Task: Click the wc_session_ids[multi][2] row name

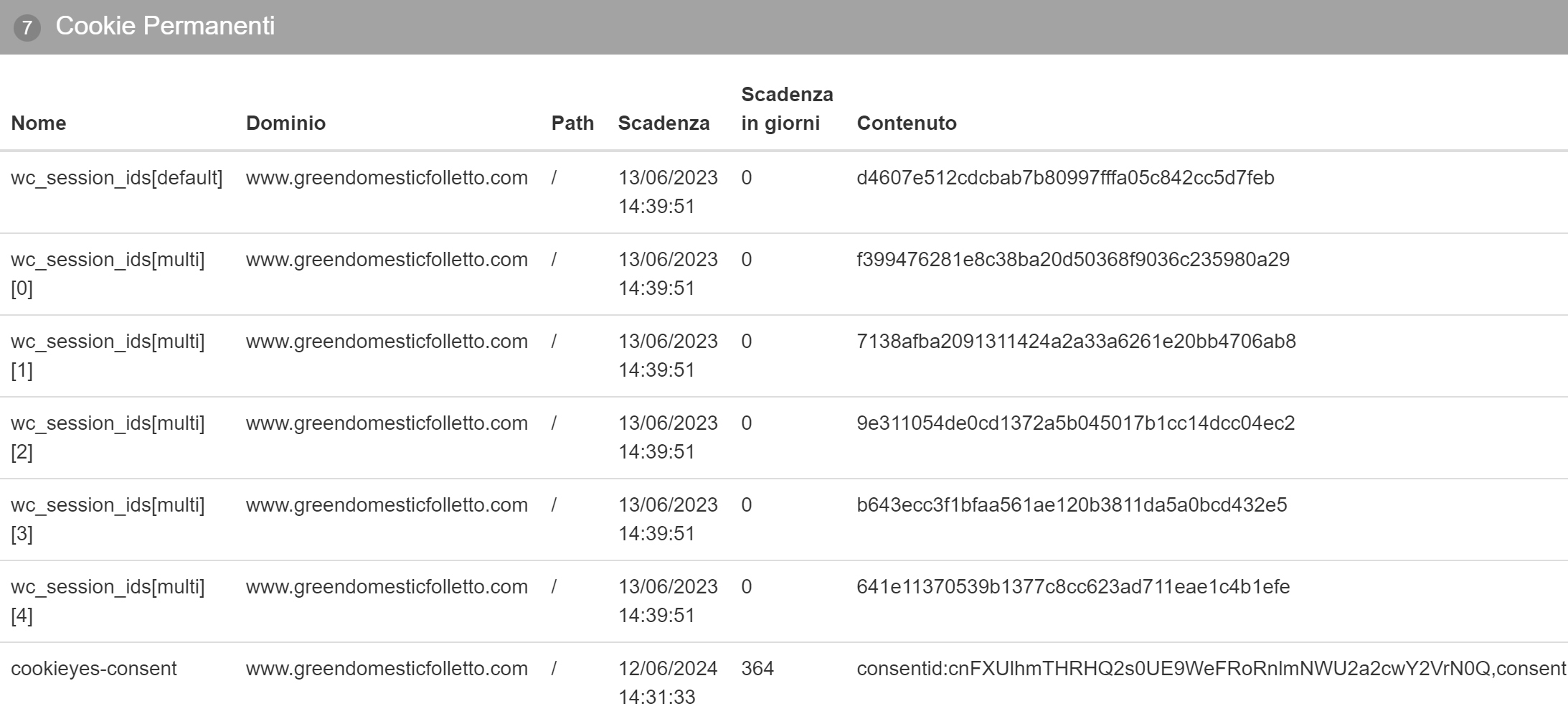Action: coord(108,437)
